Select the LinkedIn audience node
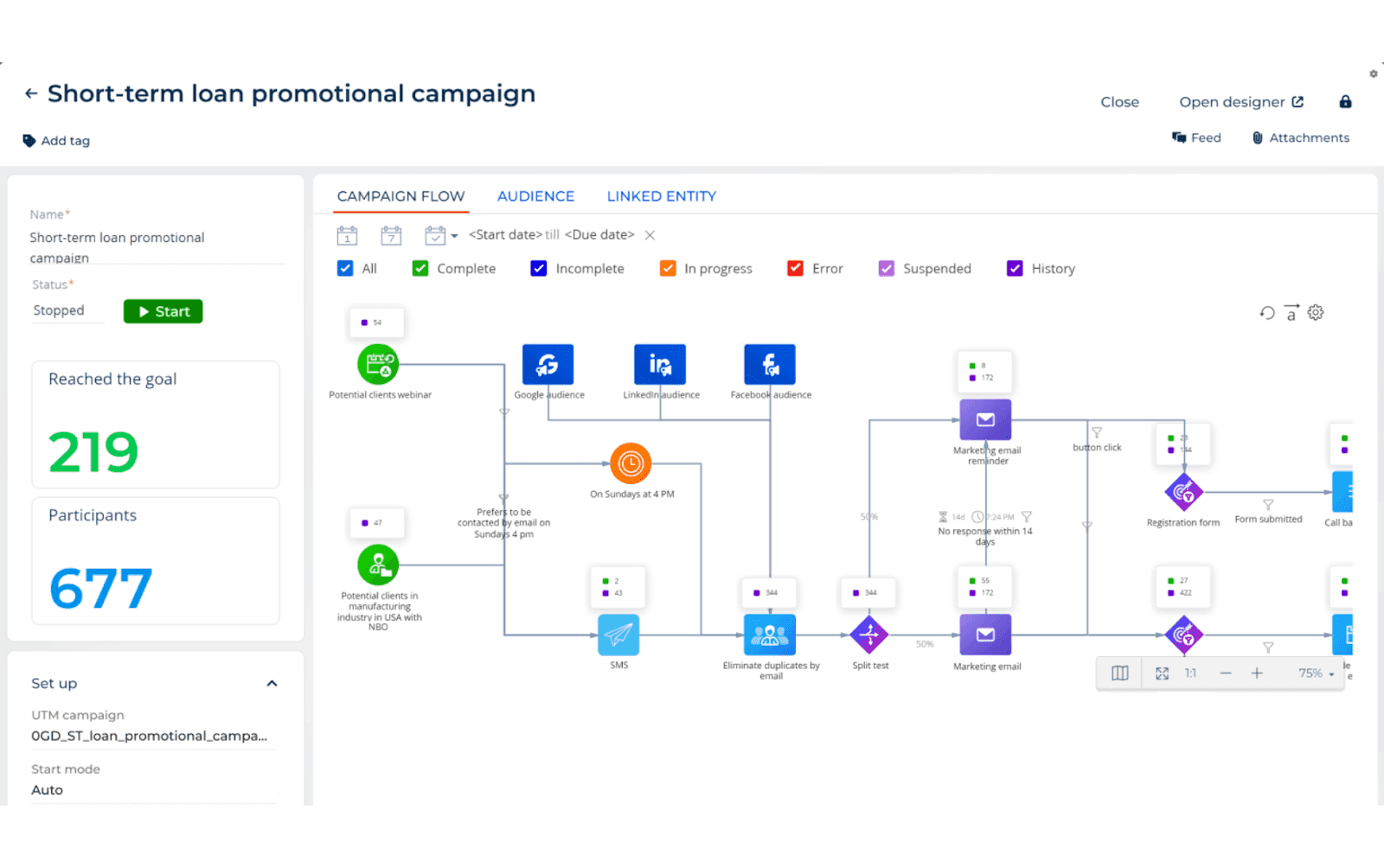This screenshot has width=1384, height=868. [659, 363]
